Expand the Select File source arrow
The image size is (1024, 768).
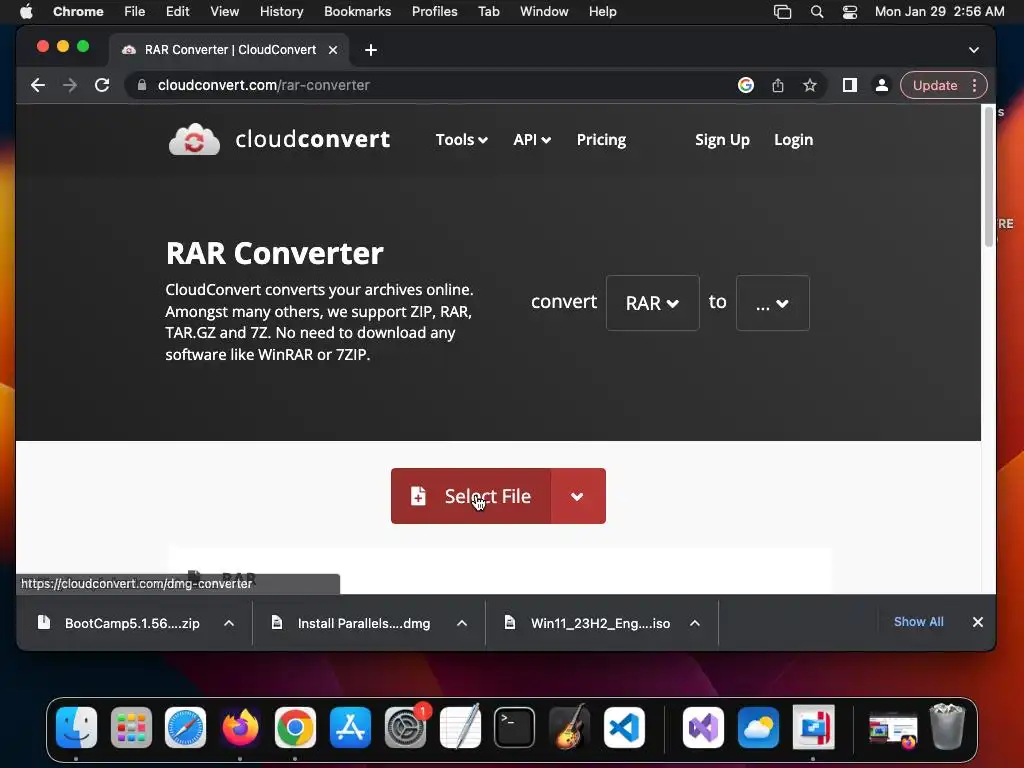coord(578,496)
